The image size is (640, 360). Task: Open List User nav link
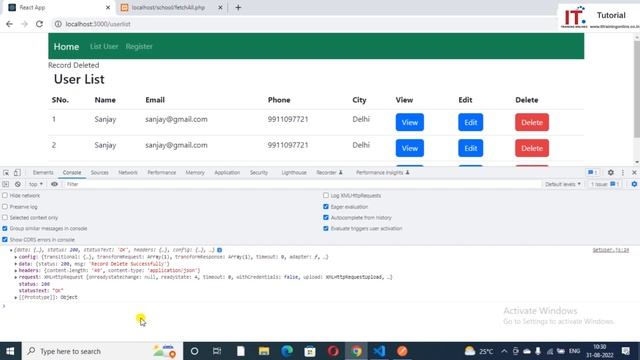pos(104,47)
